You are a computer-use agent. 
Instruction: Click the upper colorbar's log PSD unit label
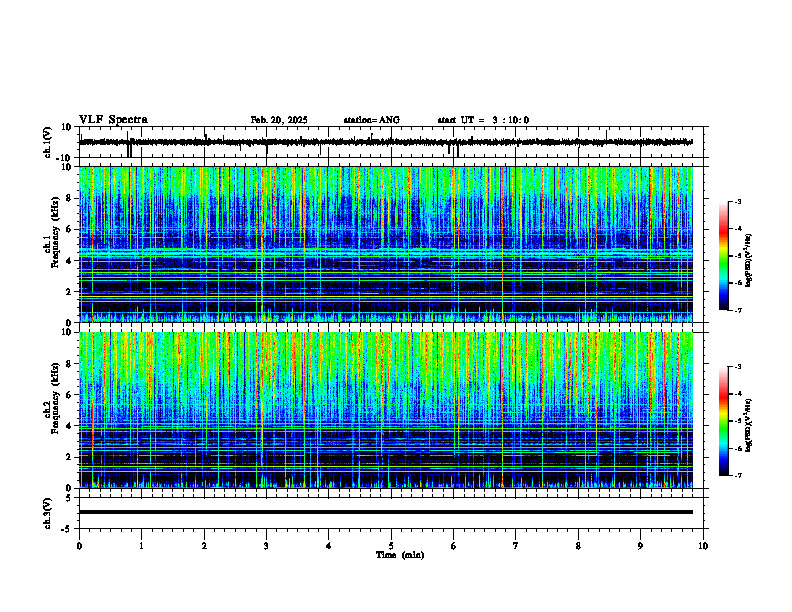(749, 261)
